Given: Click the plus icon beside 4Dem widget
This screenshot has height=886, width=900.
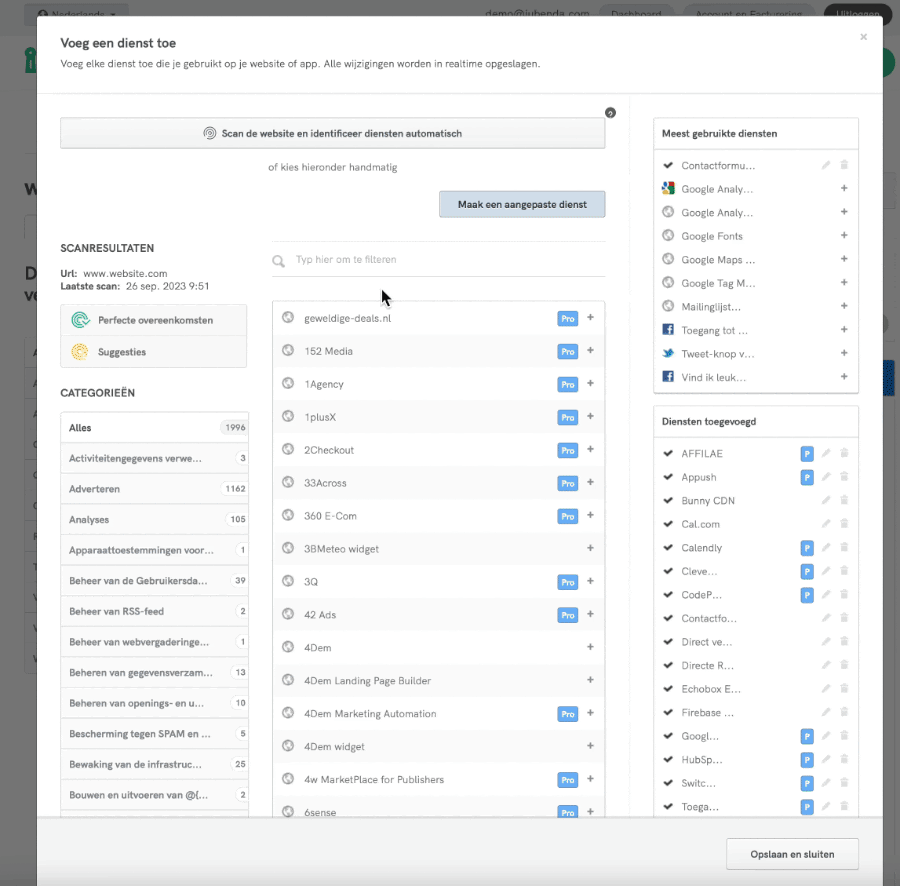Looking at the screenshot, I should (x=590, y=747).
